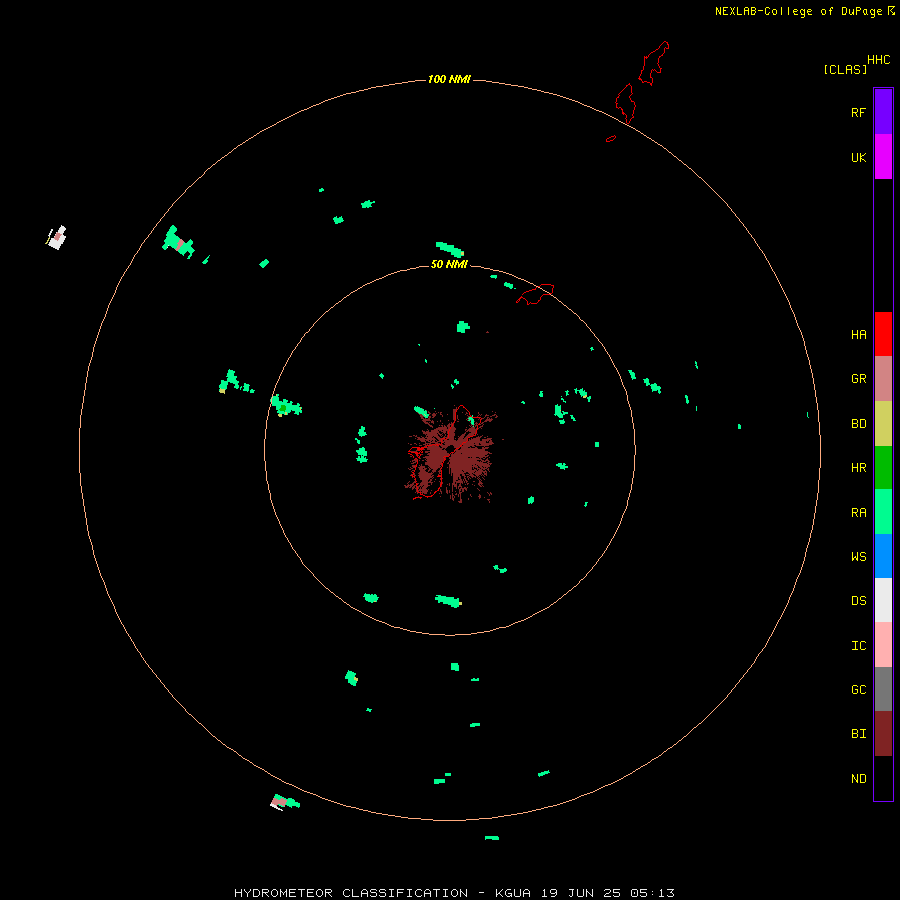Click the brown biological clutter at radar center
Screen dimensions: 900x900
tap(451, 455)
